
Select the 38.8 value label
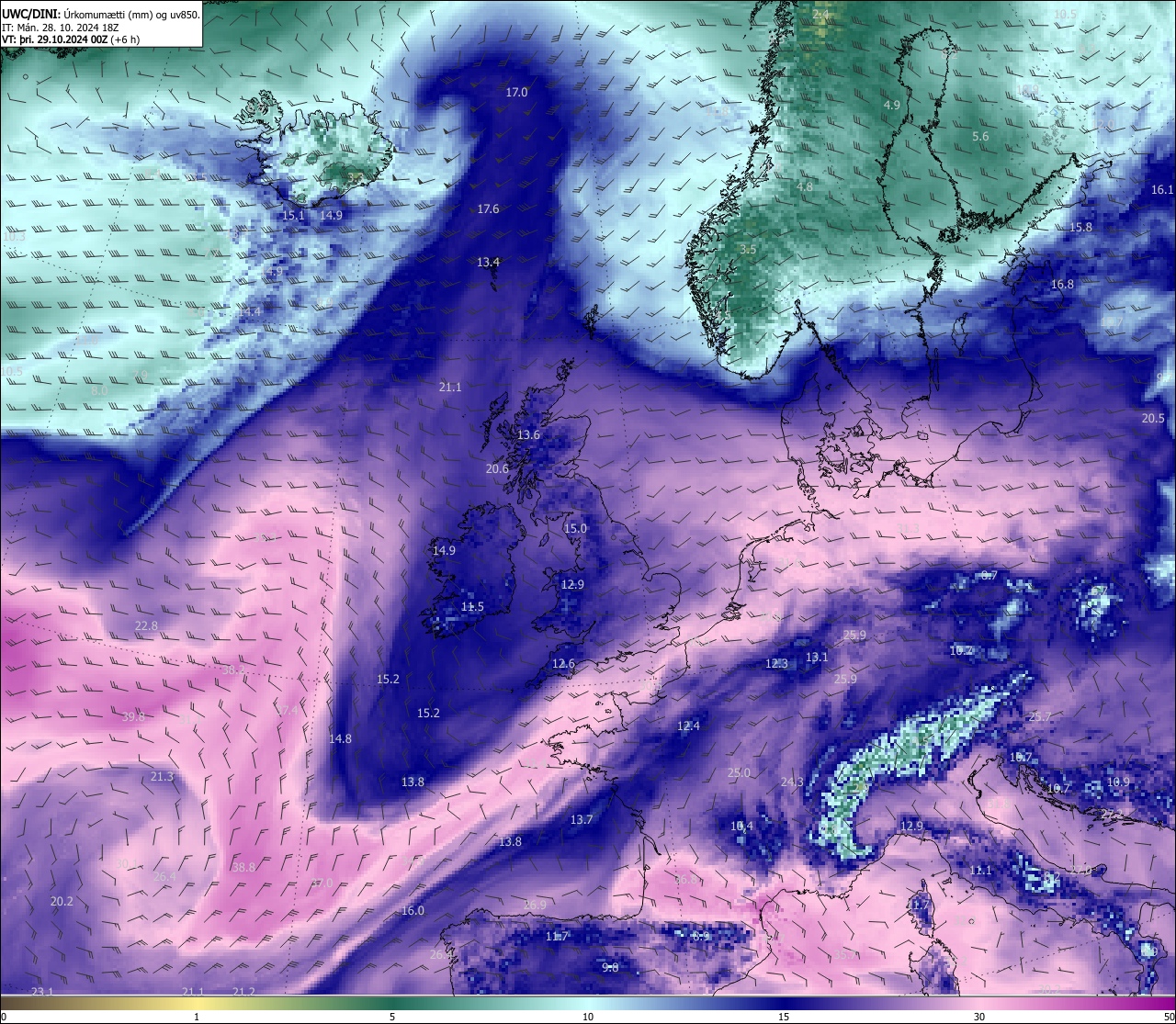(x=243, y=866)
